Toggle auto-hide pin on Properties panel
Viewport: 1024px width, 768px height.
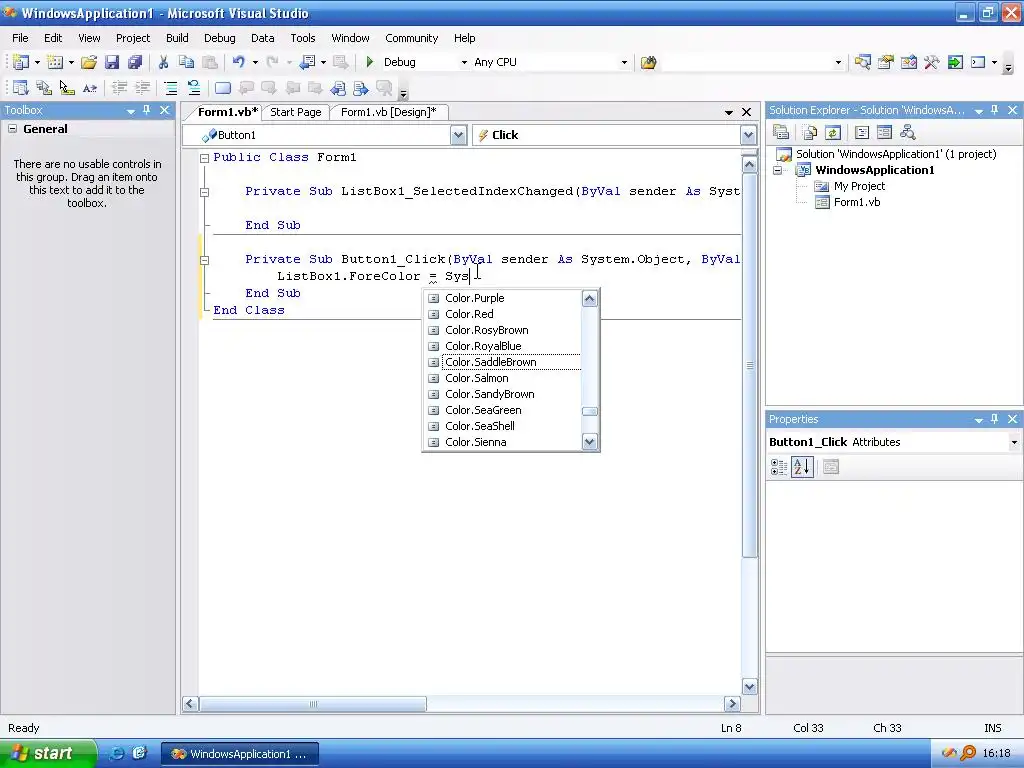pos(994,419)
